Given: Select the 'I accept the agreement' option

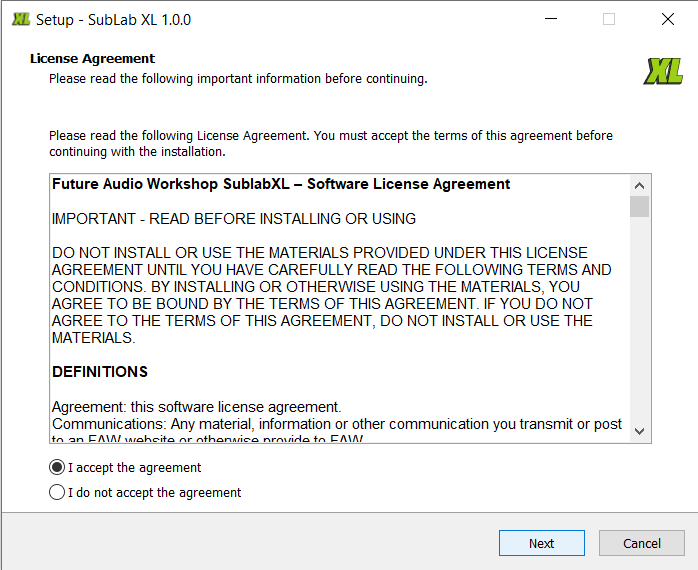Looking at the screenshot, I should (57, 467).
